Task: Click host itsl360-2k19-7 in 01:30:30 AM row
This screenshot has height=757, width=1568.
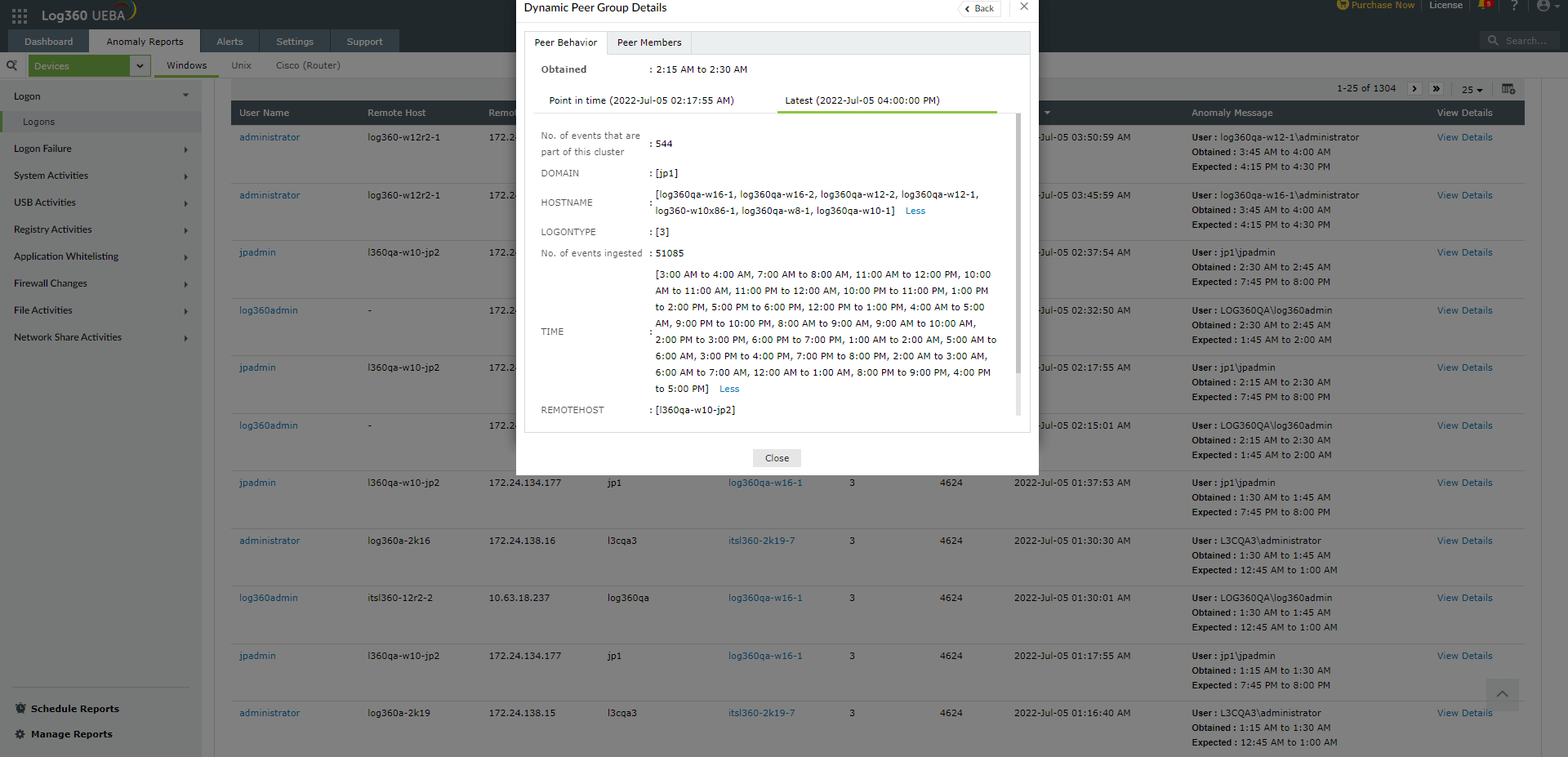Action: point(761,541)
